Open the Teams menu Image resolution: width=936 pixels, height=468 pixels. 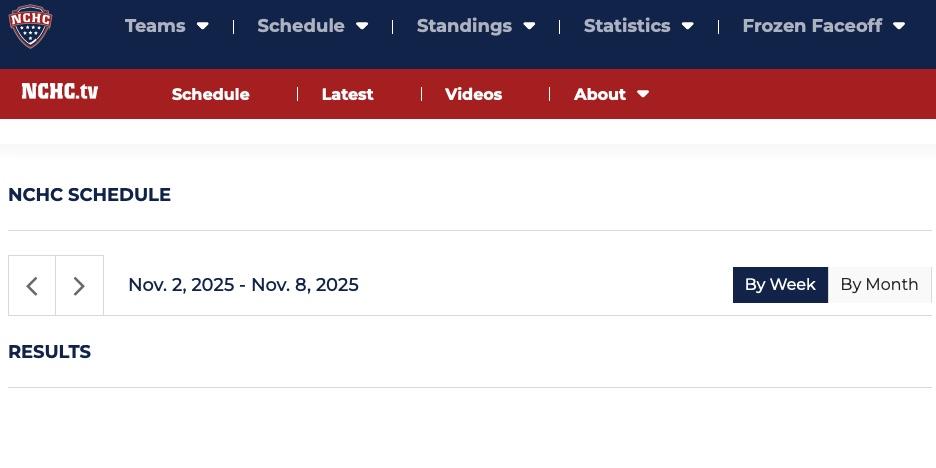[155, 26]
